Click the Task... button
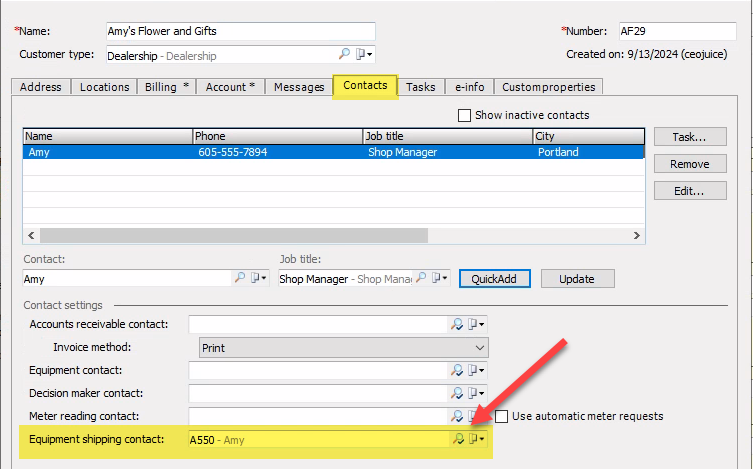Image resolution: width=753 pixels, height=469 pixels. coord(690,137)
